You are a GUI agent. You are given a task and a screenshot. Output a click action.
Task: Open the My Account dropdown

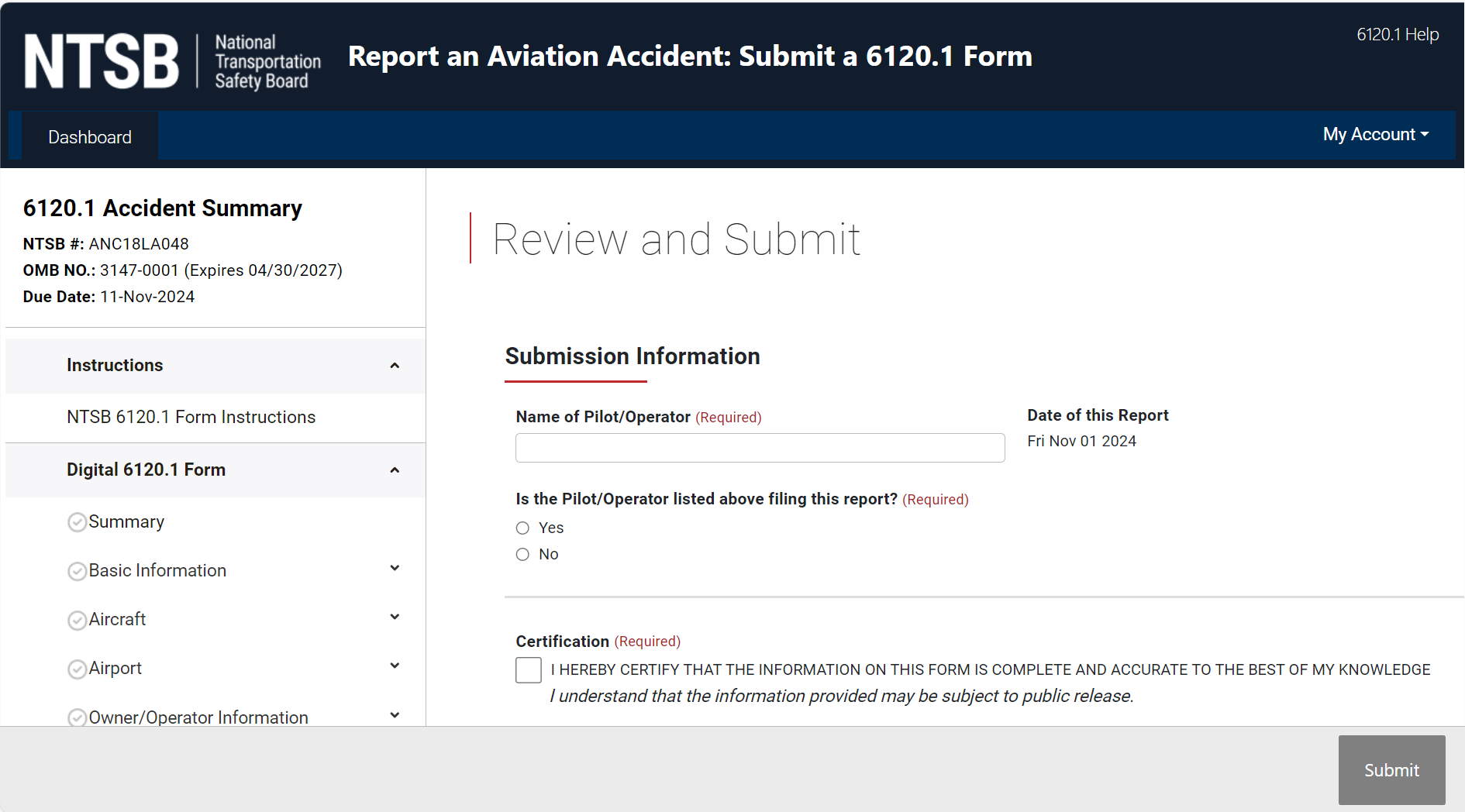[1375, 135]
